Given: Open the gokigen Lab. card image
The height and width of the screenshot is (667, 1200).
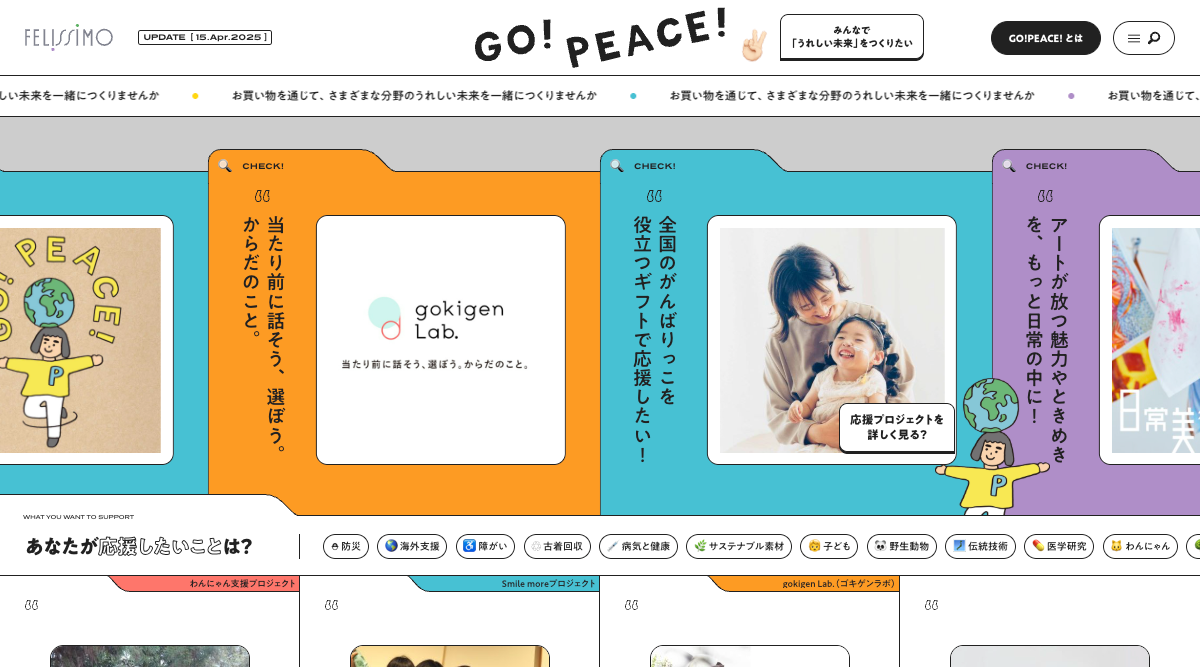Looking at the screenshot, I should coord(441,340).
